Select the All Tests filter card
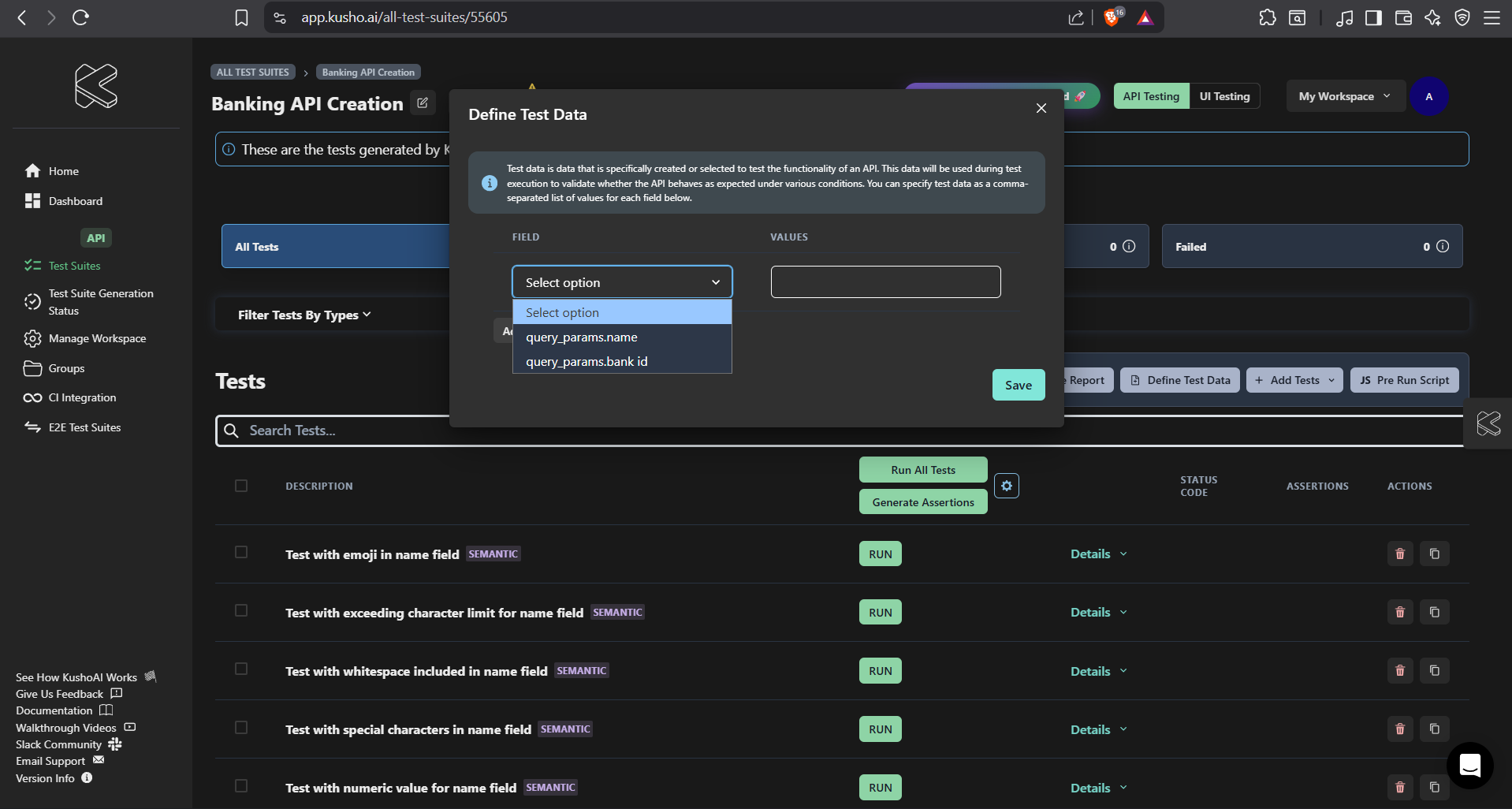The height and width of the screenshot is (809, 1512). click(x=336, y=246)
